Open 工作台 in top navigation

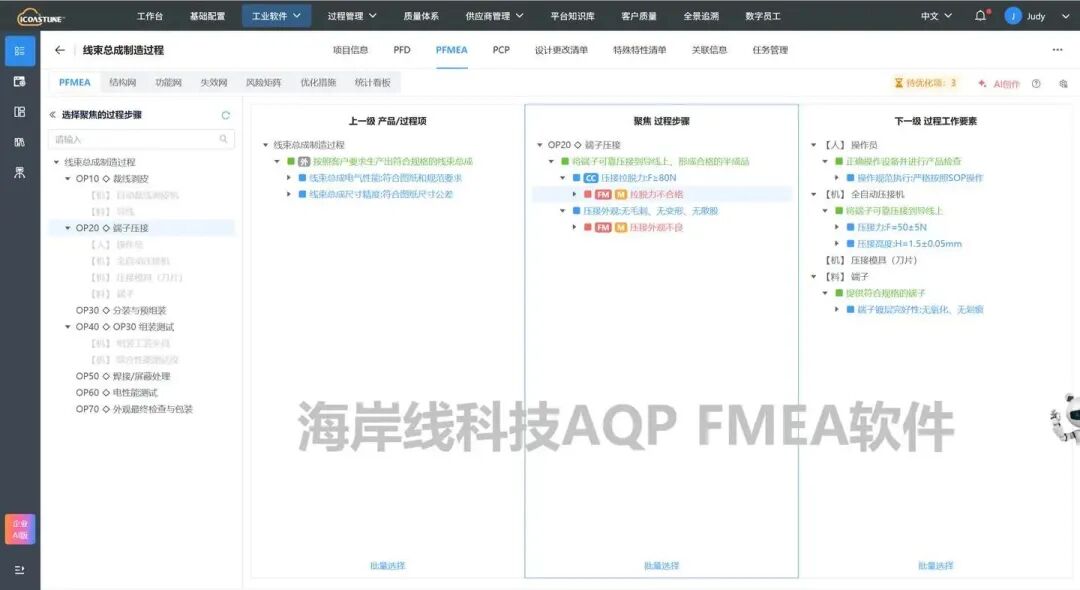[149, 16]
